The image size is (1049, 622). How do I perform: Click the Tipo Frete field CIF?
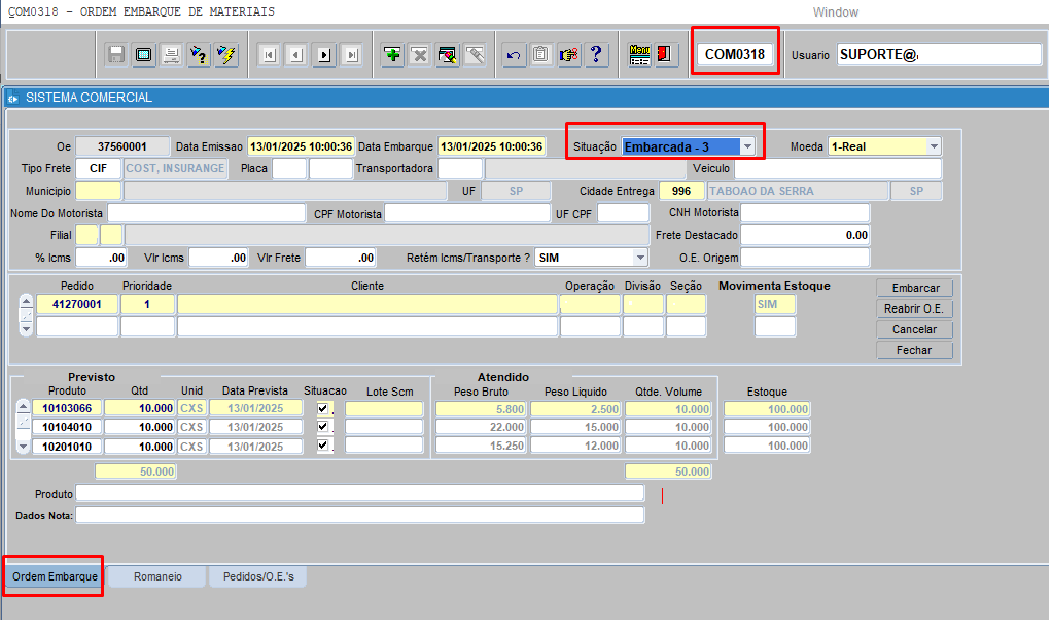point(98,169)
